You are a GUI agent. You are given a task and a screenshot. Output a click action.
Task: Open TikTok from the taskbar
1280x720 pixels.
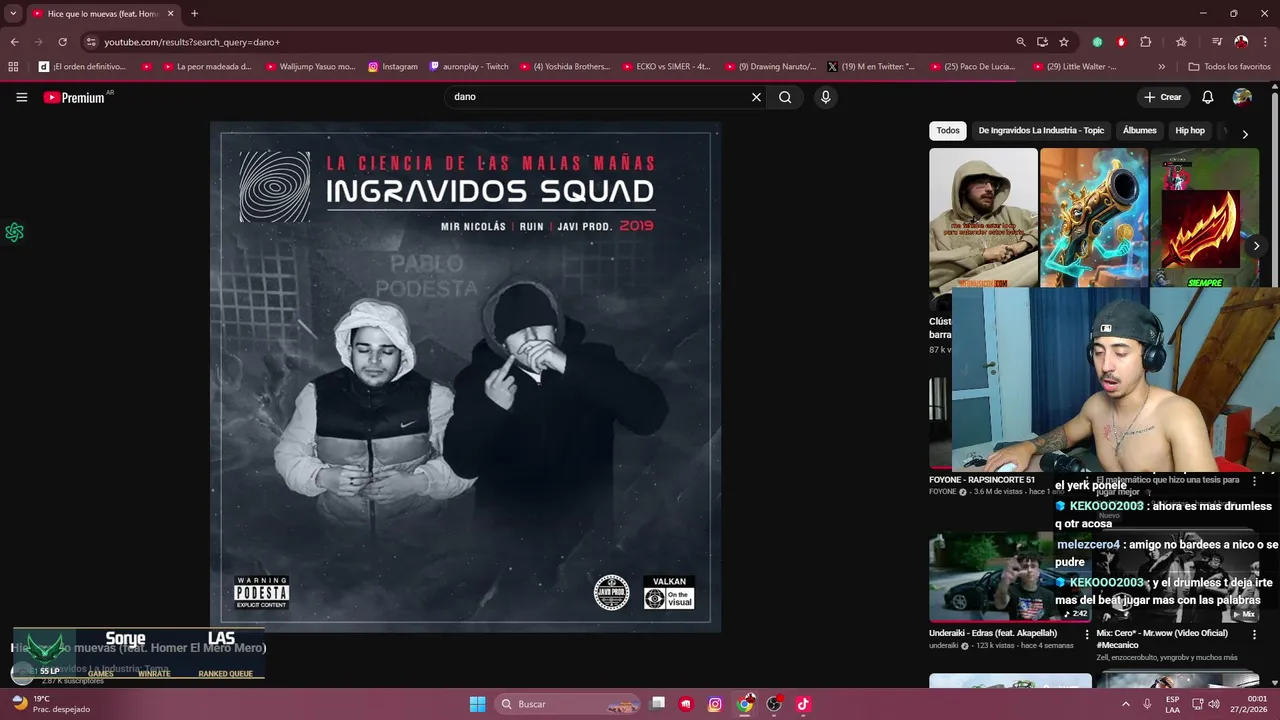tap(803, 704)
